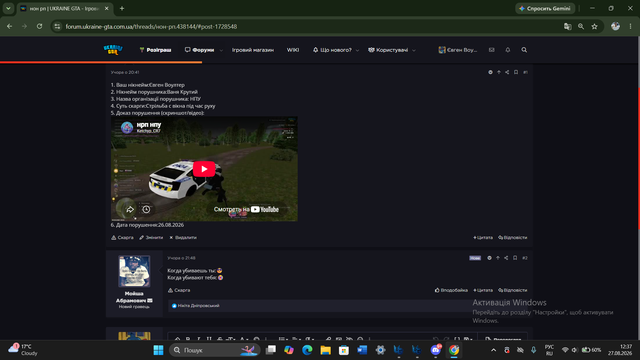
Task: Click the video channel avatar
Action: [x=127, y=128]
